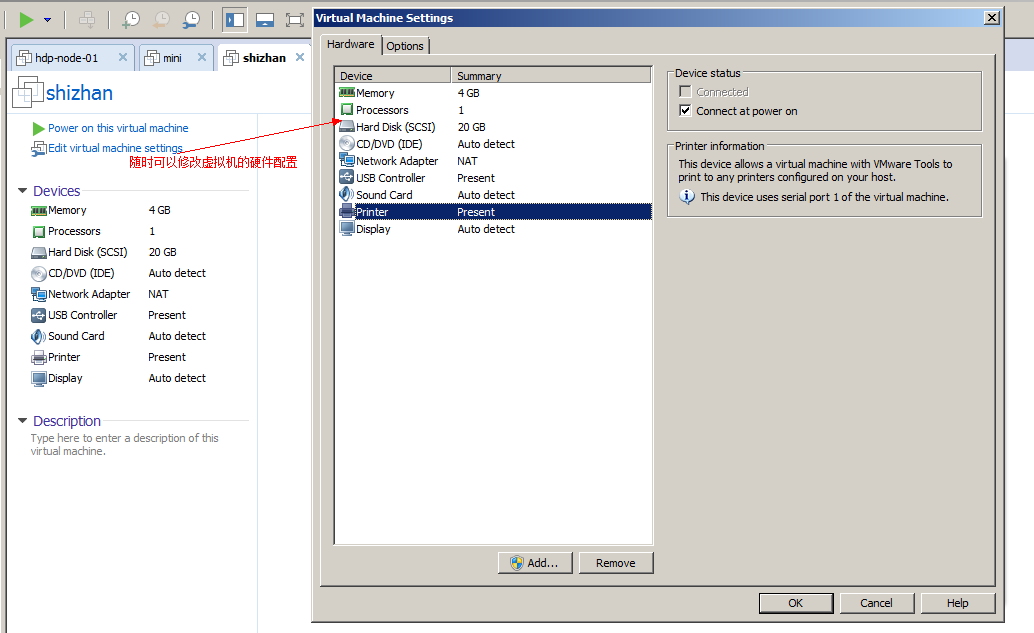Collapse the Description section triangle

click(x=22, y=421)
